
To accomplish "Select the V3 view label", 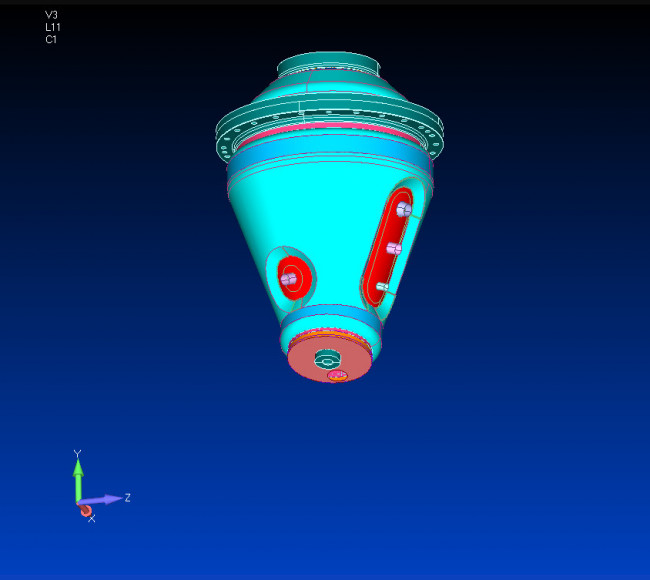I will [x=52, y=15].
